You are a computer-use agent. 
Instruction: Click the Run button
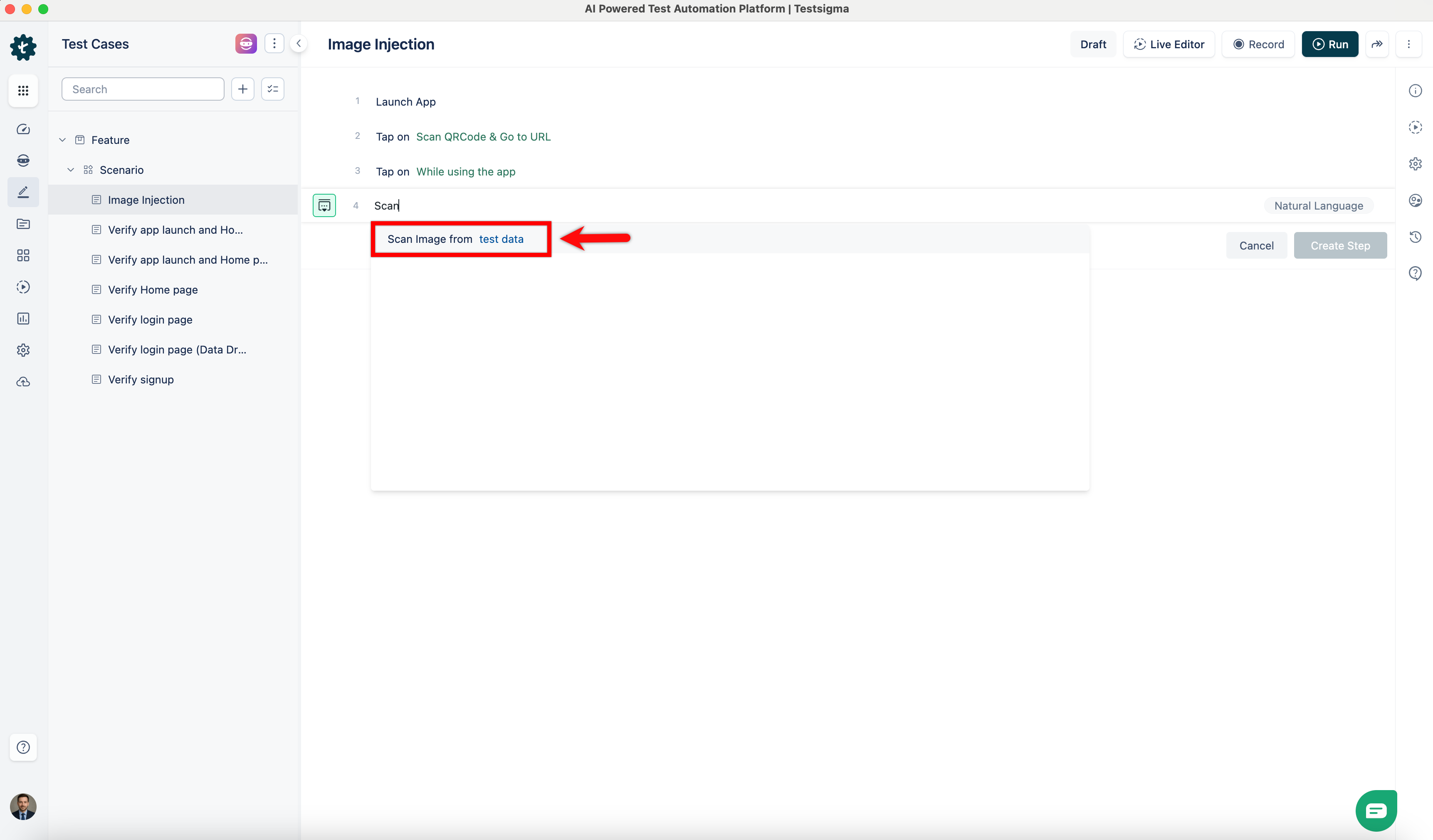pos(1329,44)
